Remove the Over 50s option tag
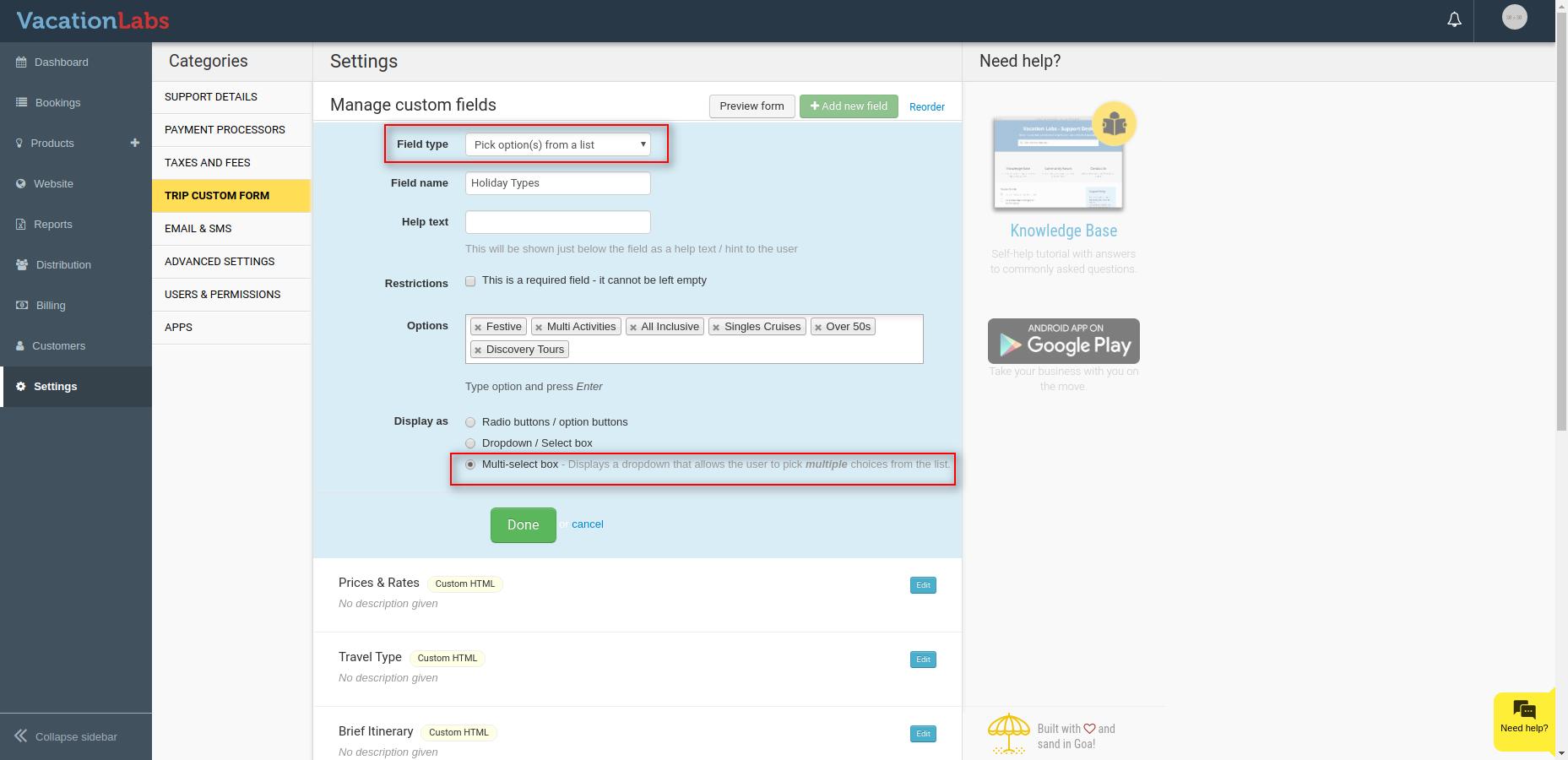The image size is (1568, 760). [817, 328]
